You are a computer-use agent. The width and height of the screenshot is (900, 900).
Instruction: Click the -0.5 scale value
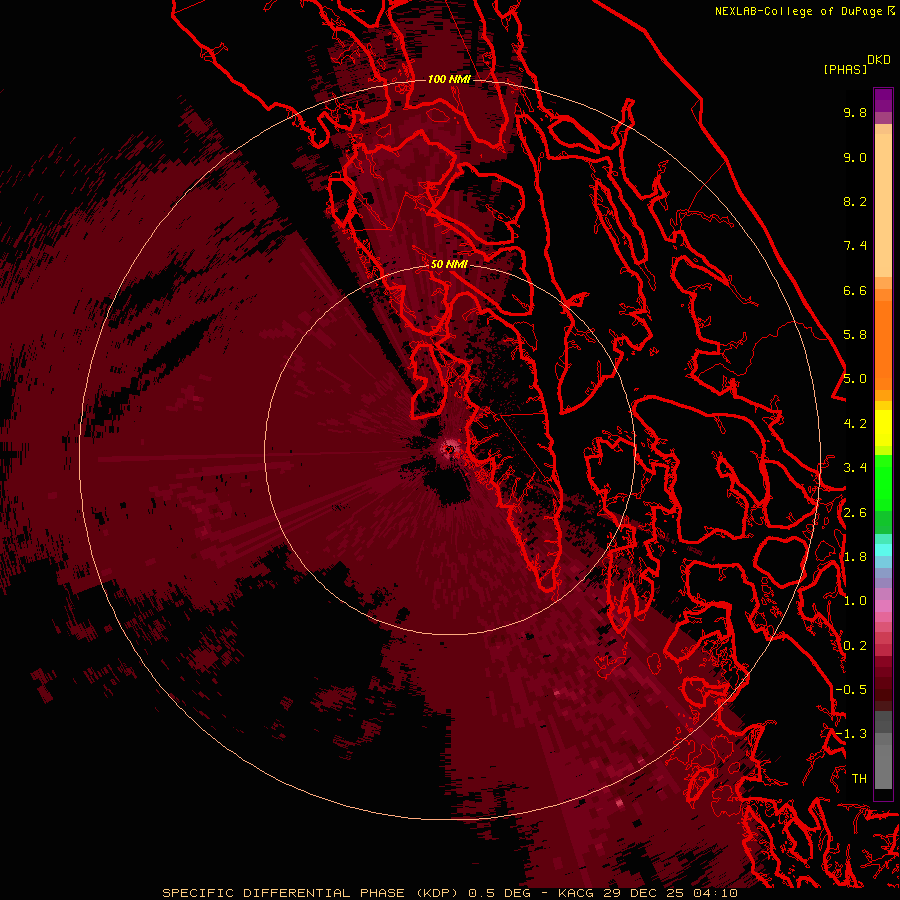(x=851, y=690)
